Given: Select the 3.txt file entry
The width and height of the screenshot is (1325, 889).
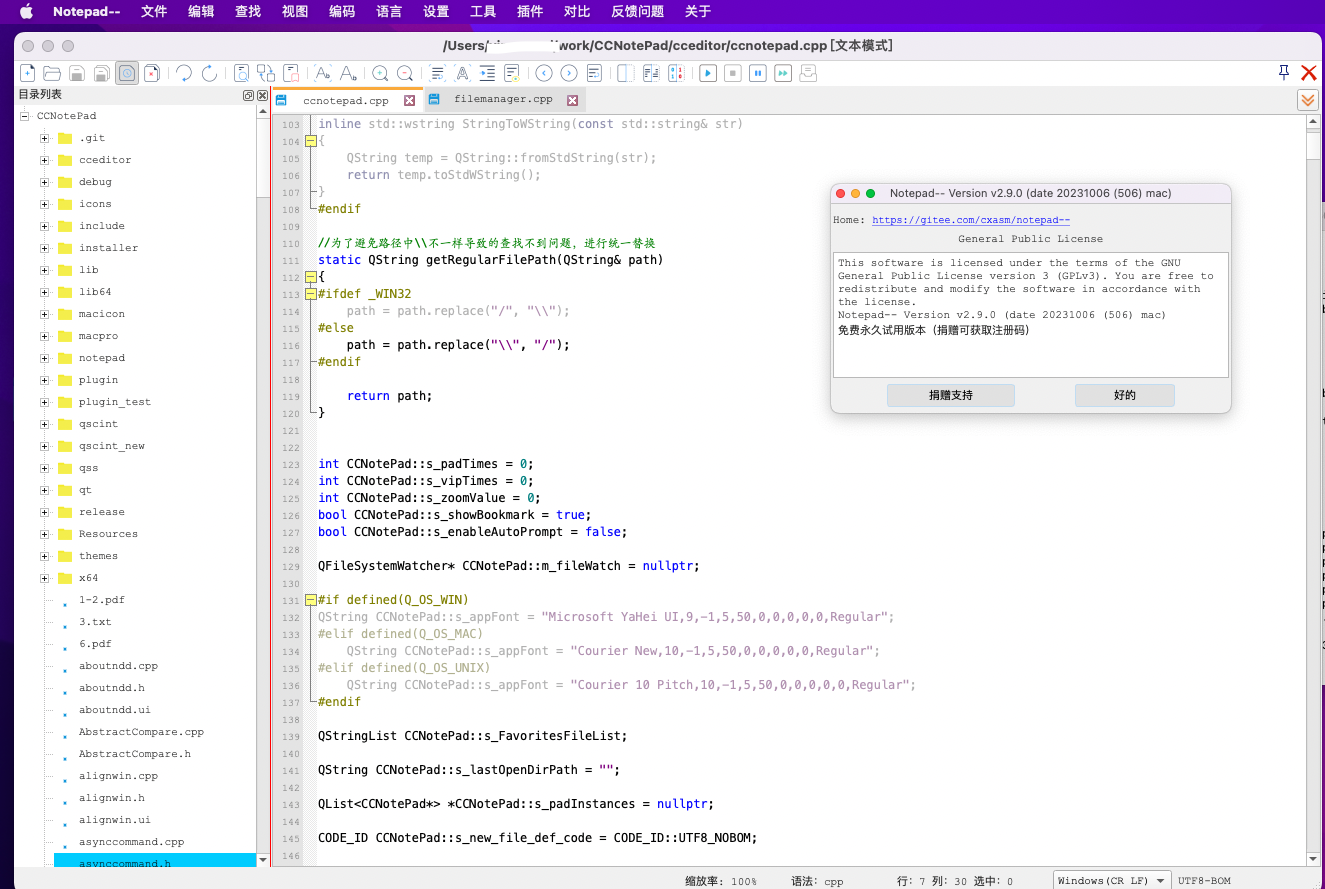Looking at the screenshot, I should coord(95,622).
